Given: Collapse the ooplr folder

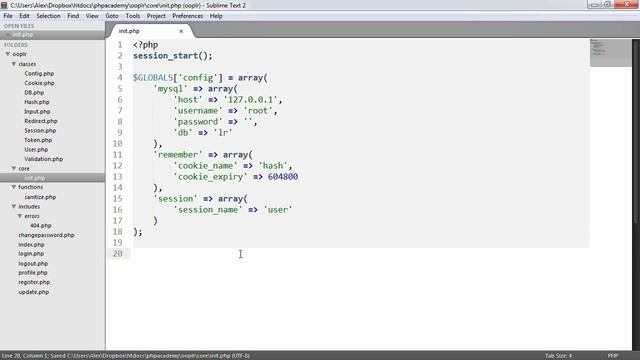Looking at the screenshot, I should tap(7, 54).
